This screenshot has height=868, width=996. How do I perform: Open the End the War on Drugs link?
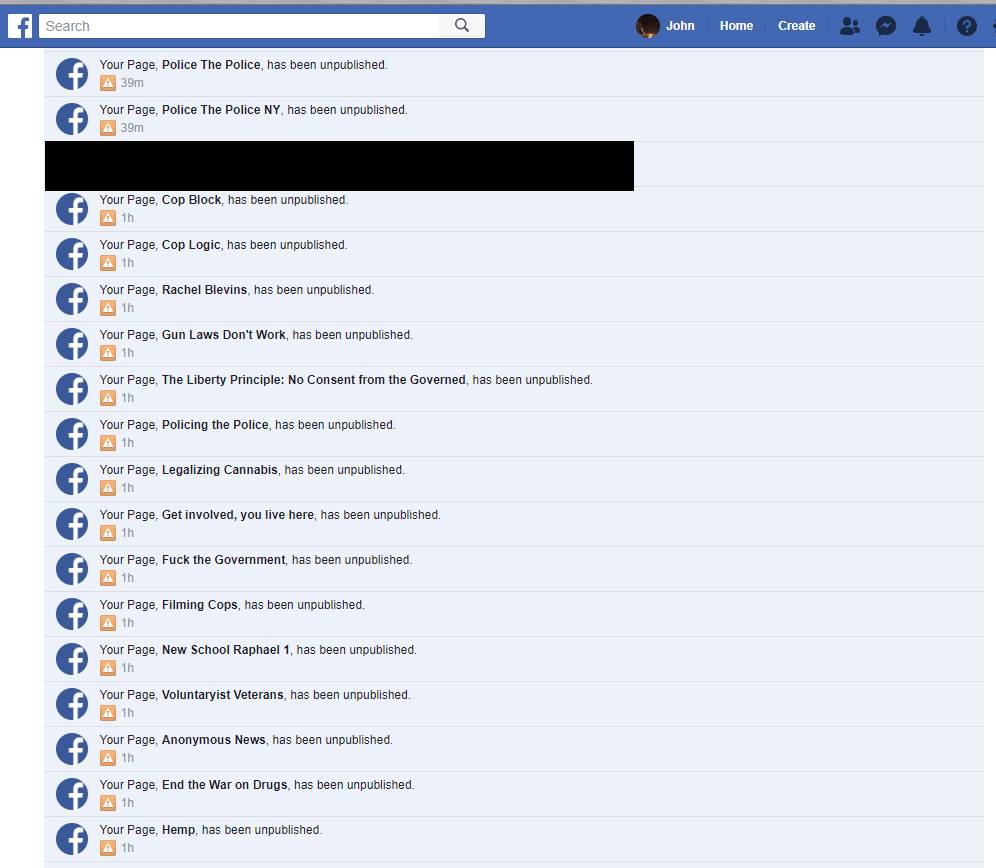point(224,785)
